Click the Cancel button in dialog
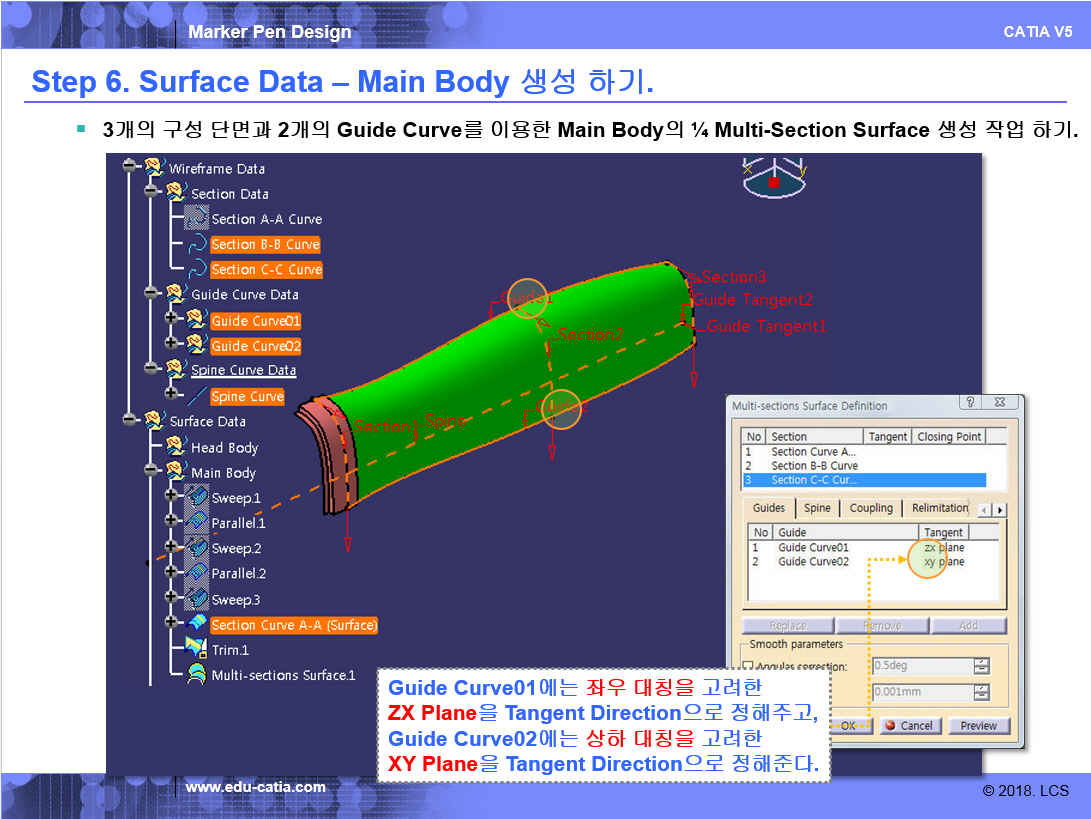The width and height of the screenshot is (1091, 819). click(x=908, y=726)
